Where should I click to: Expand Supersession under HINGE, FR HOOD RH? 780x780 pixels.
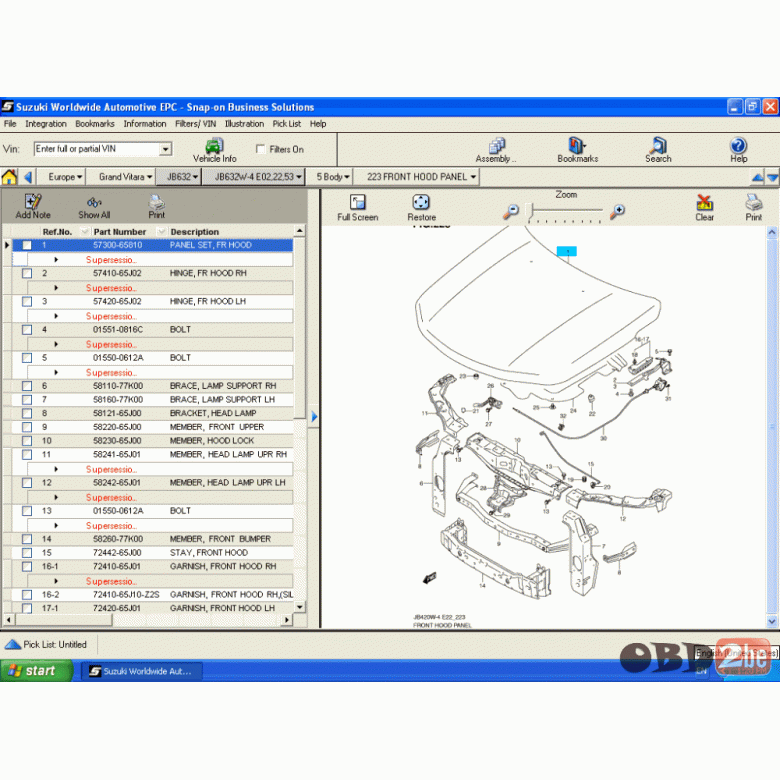[x=56, y=288]
